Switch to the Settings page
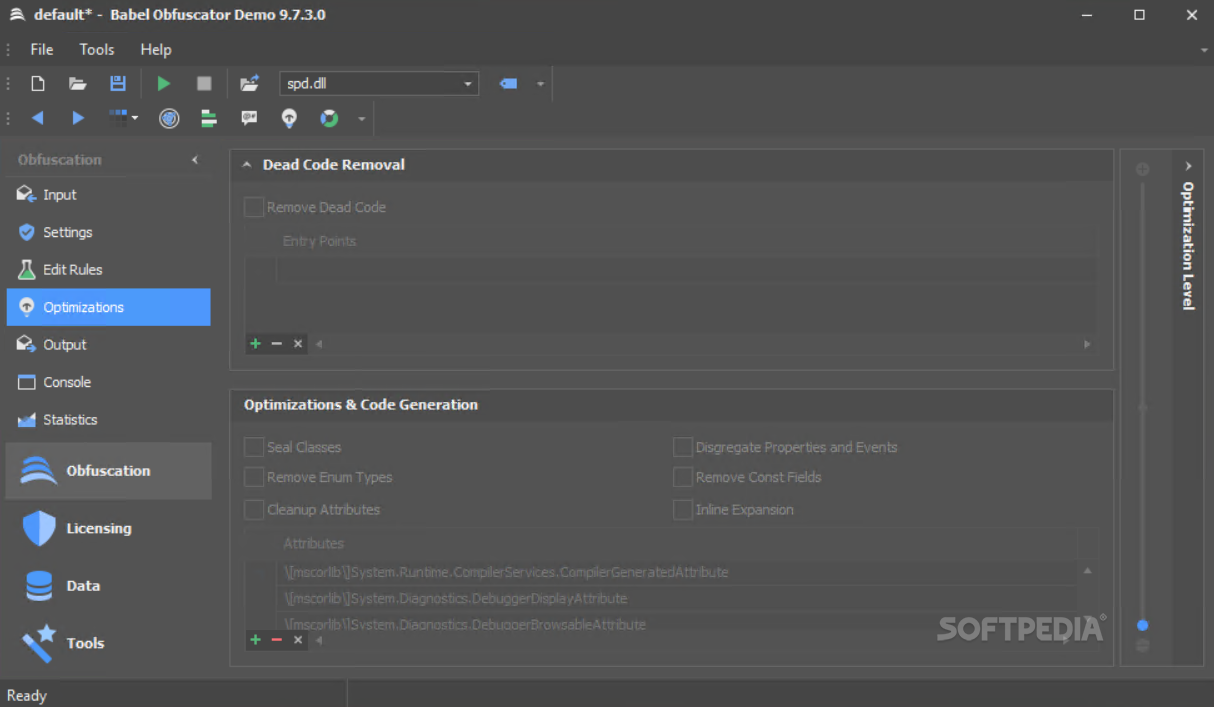Image resolution: width=1214 pixels, height=707 pixels. tap(108, 232)
